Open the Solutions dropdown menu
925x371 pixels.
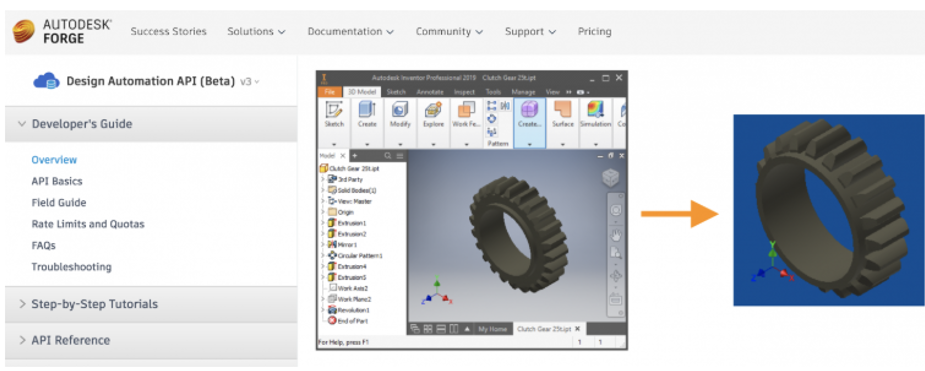pyautogui.click(x=257, y=31)
